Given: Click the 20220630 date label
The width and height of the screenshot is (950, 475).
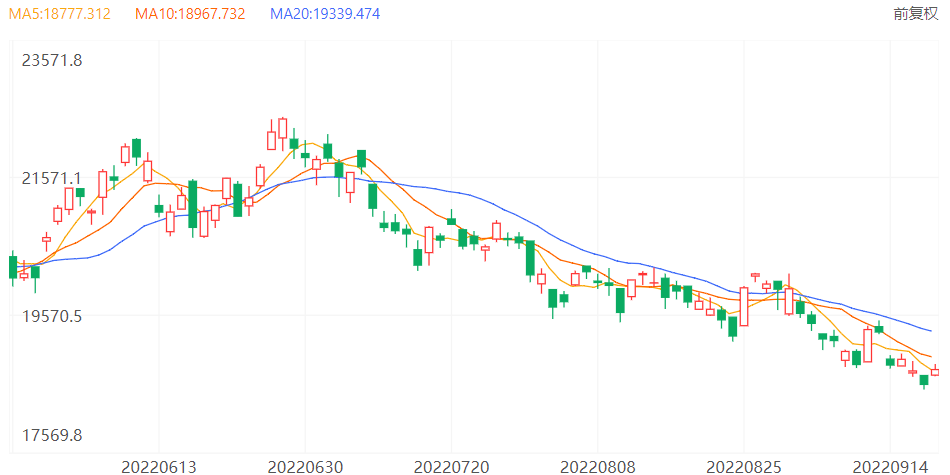Looking at the screenshot, I should pyautogui.click(x=305, y=467).
